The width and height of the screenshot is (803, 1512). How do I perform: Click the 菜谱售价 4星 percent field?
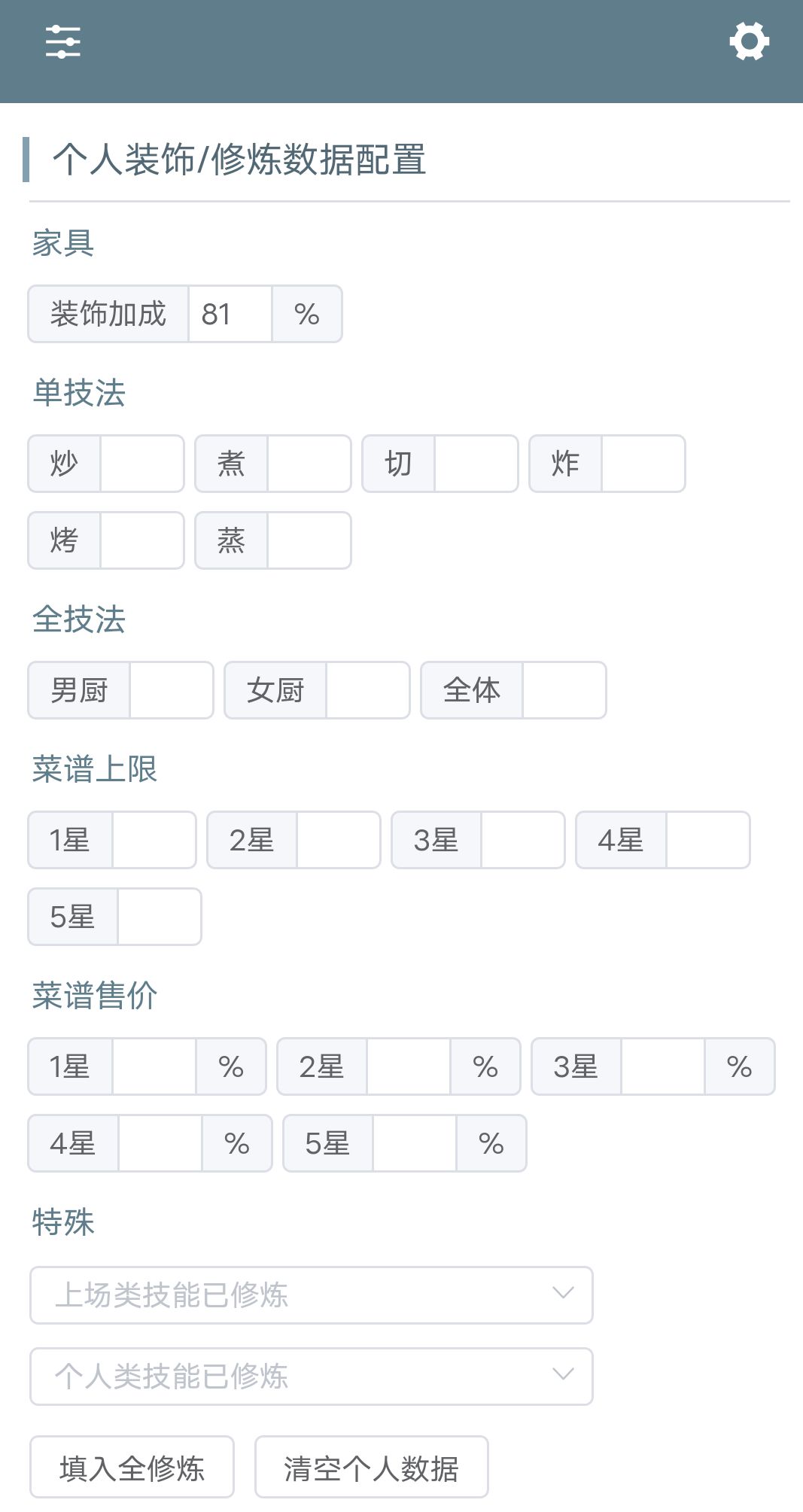[x=160, y=1143]
